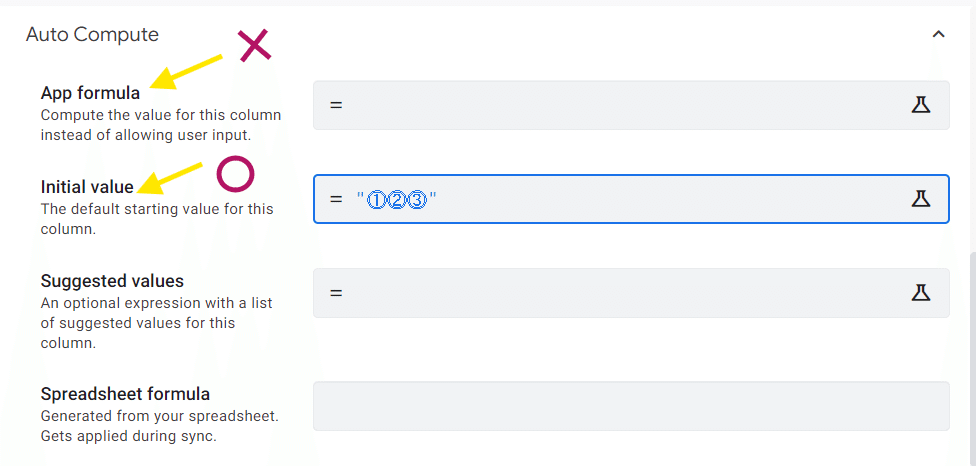This screenshot has width=976, height=466.
Task: Click the App formula label
Action: [x=90, y=93]
